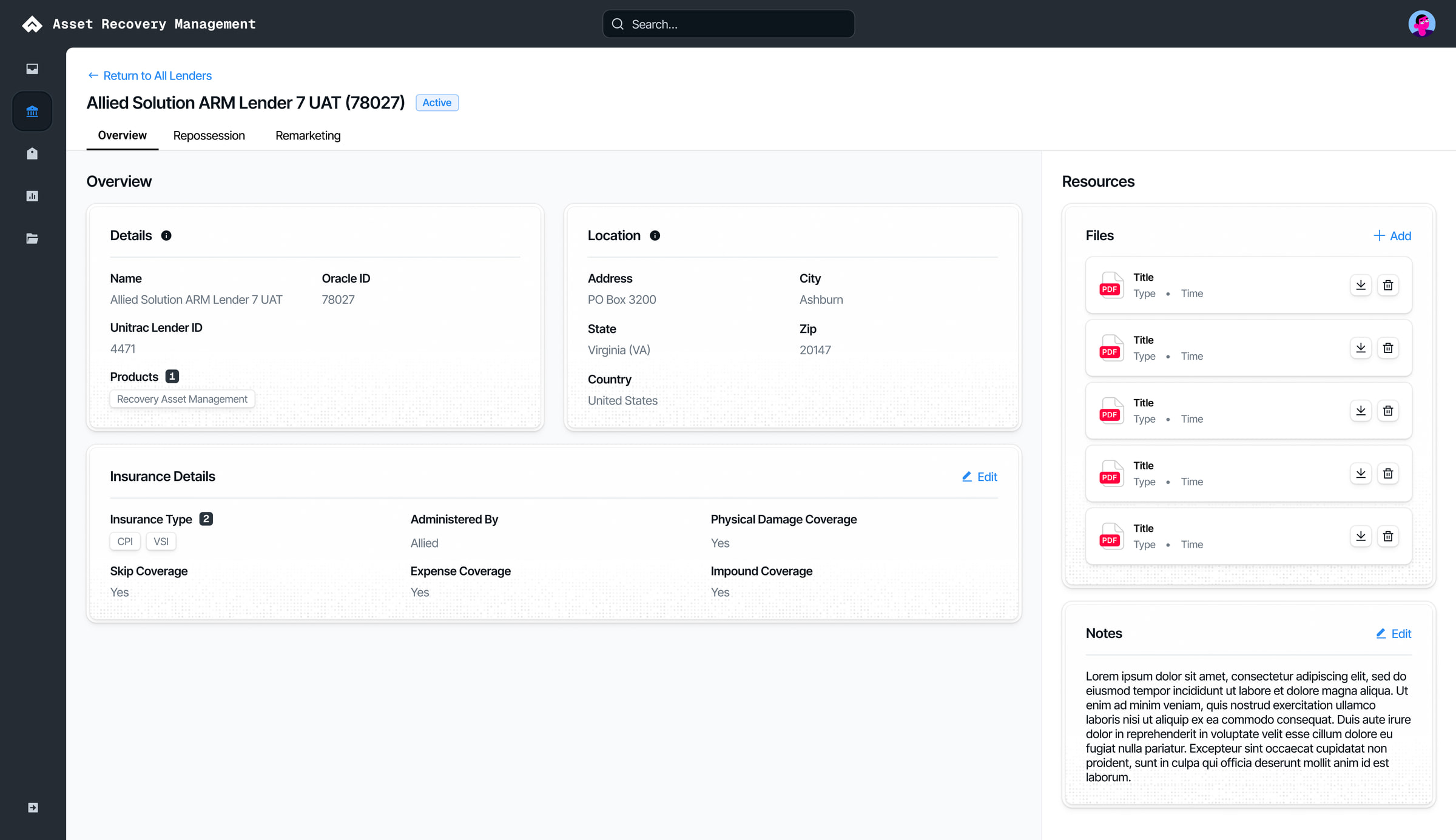
Task: Open the reports chart icon in sidebar
Action: (32, 196)
